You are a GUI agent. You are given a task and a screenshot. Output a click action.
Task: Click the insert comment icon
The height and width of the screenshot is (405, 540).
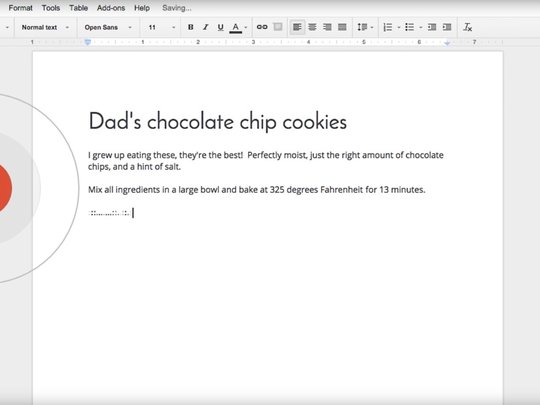click(x=278, y=27)
